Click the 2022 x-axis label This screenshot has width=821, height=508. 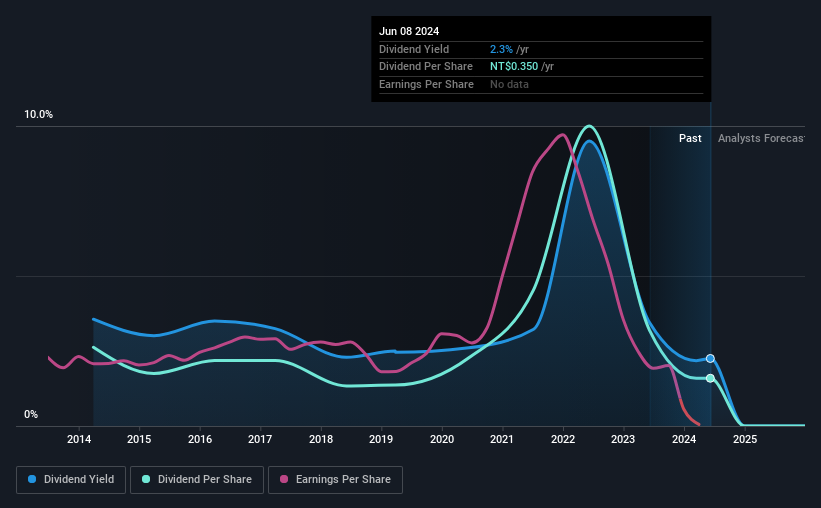pyautogui.click(x=563, y=439)
